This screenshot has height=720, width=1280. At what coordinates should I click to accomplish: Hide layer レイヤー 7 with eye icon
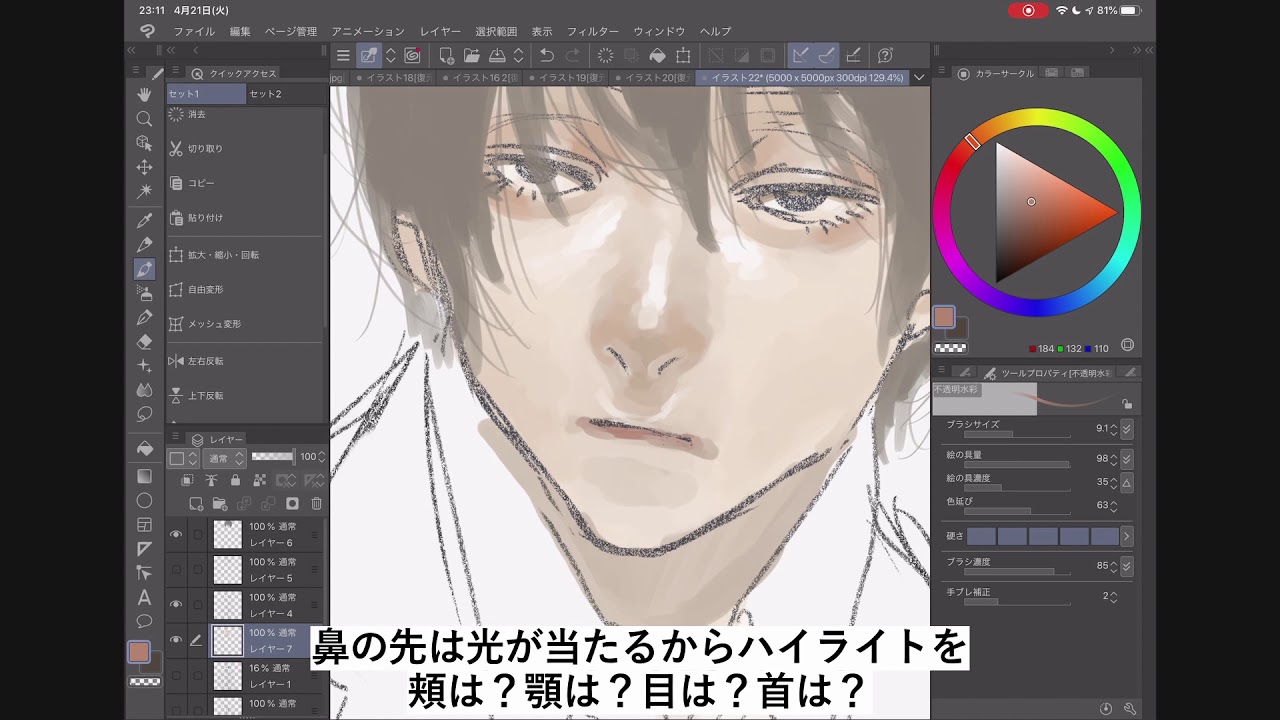point(176,640)
